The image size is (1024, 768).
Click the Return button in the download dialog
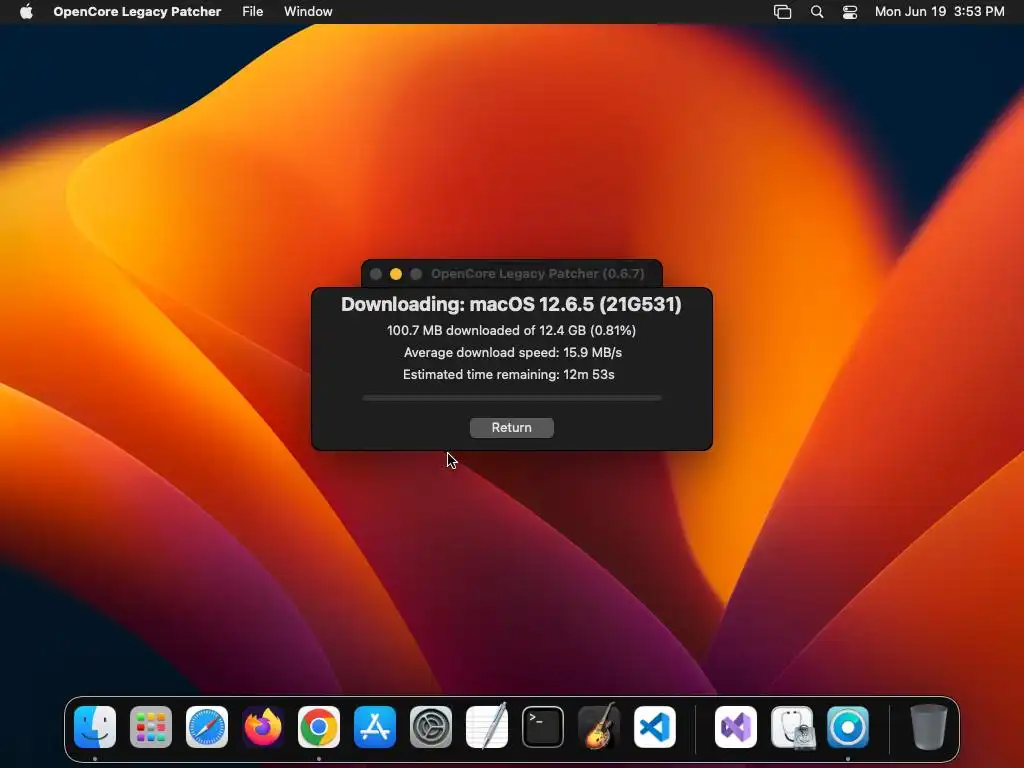click(x=511, y=428)
